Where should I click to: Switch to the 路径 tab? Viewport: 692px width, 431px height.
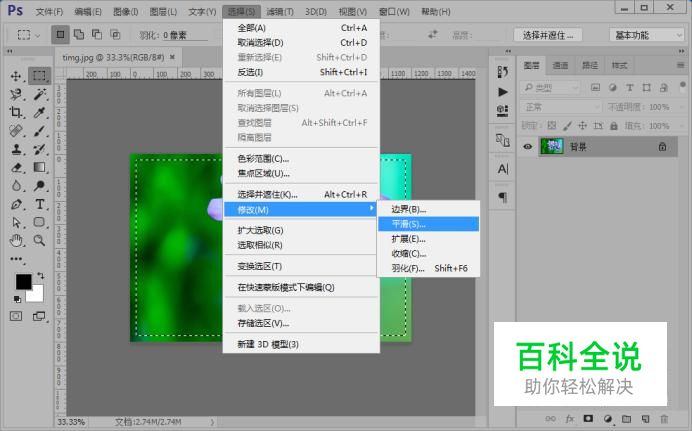590,65
